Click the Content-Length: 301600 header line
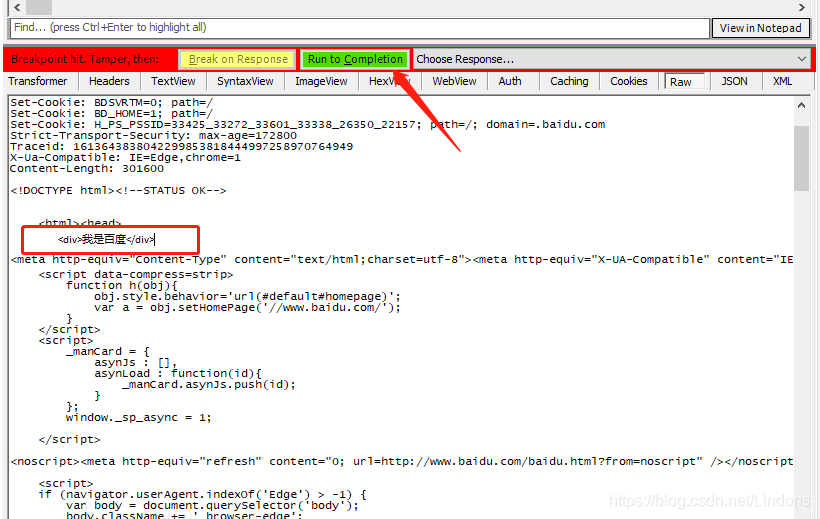Screen dimensions: 820x519 point(87,168)
